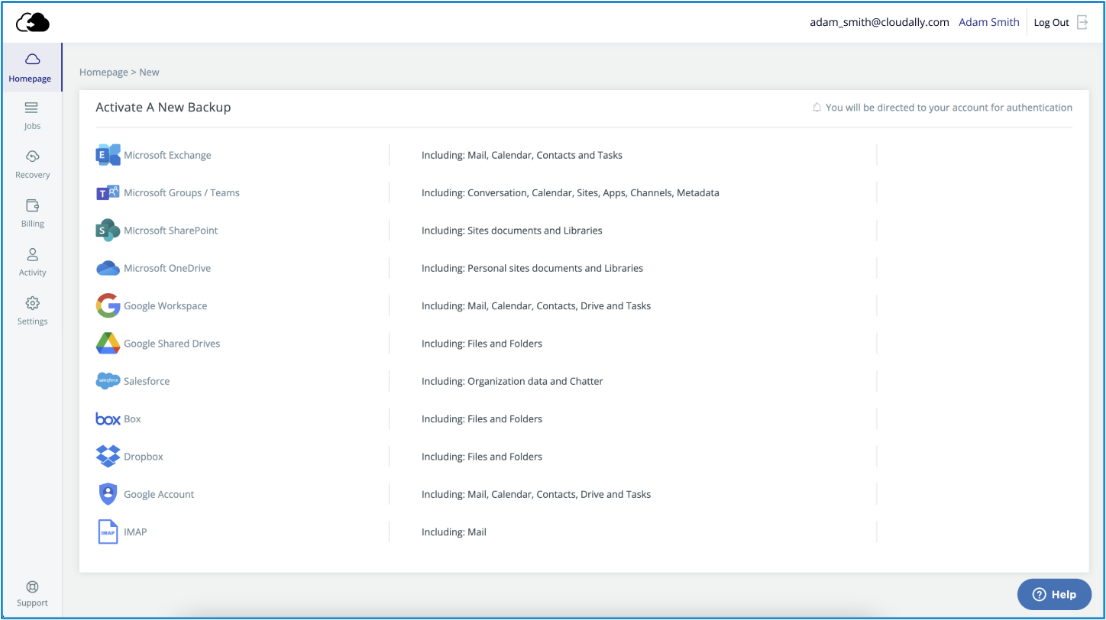Choose the Google Account backup label
This screenshot has width=1106, height=620.
coord(159,494)
